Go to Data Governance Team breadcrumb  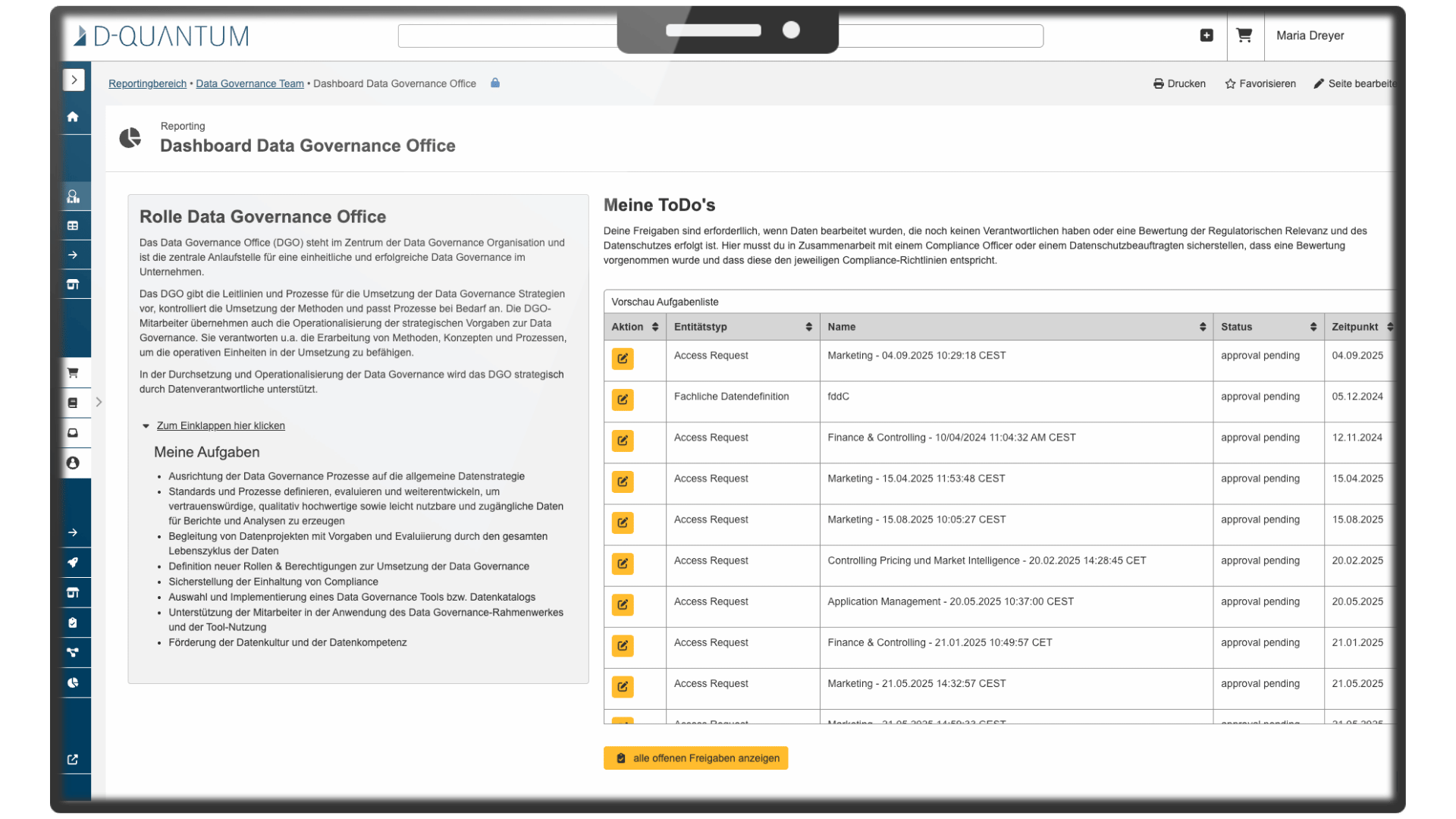pyautogui.click(x=249, y=84)
